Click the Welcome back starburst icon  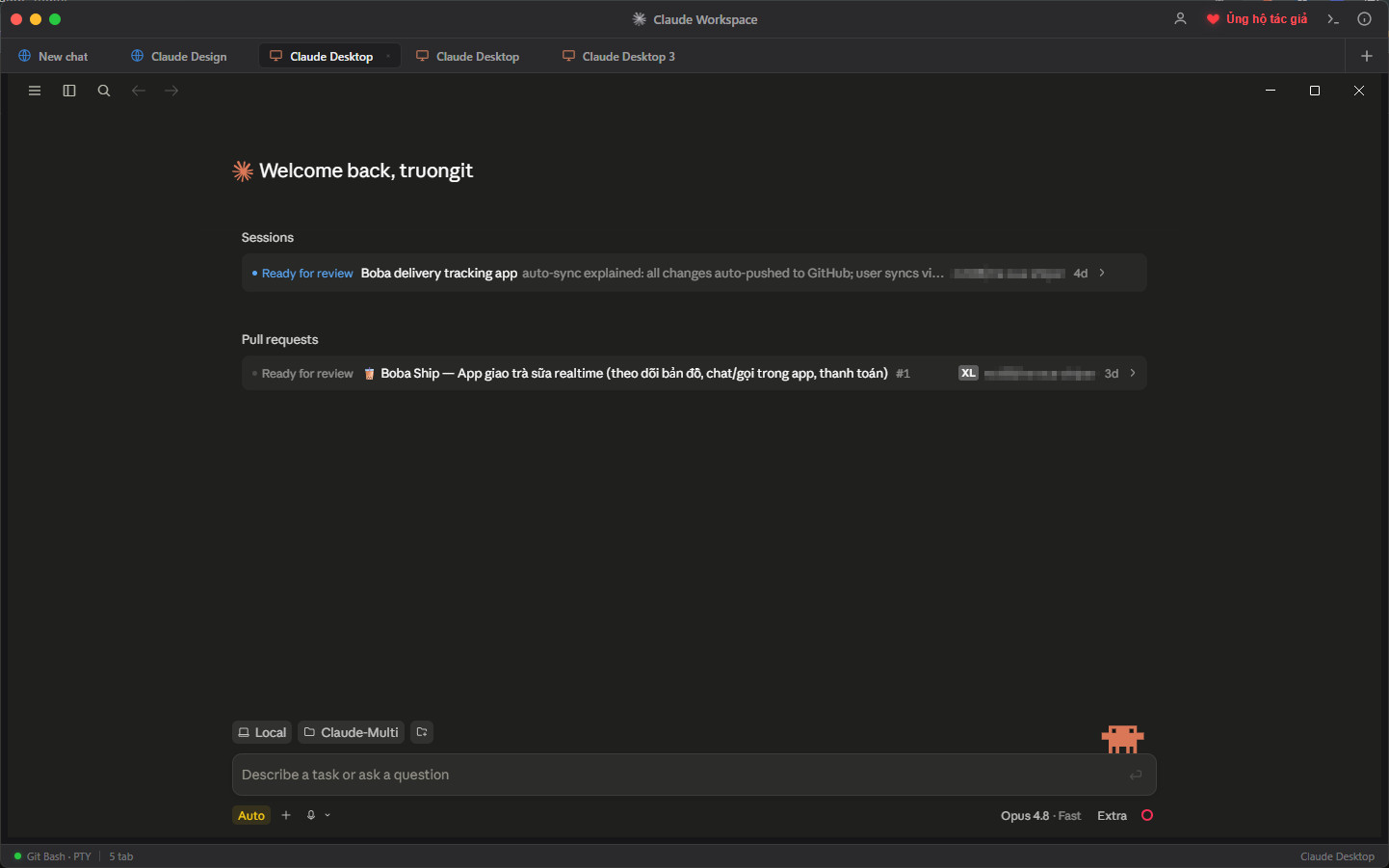pyautogui.click(x=243, y=171)
